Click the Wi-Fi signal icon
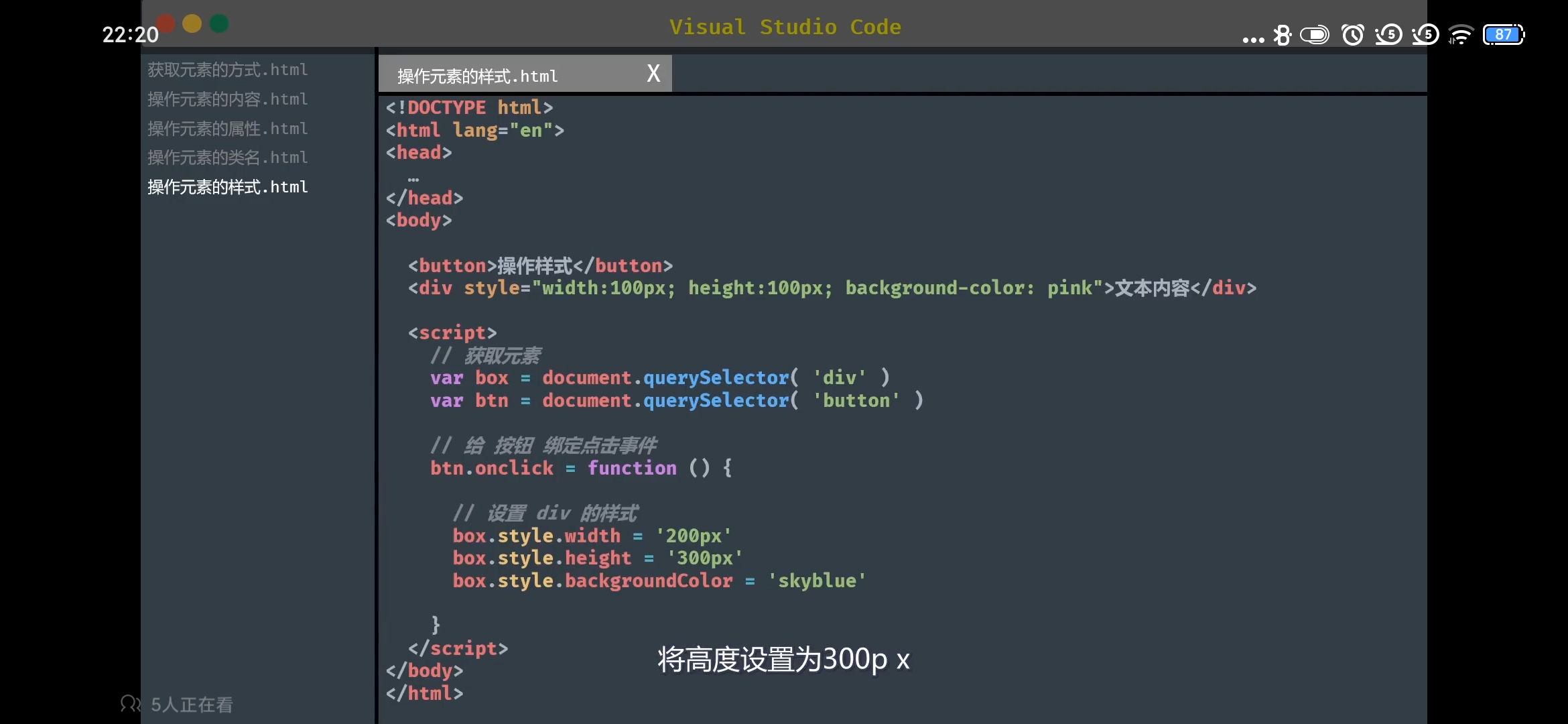1568x724 pixels. (1460, 35)
